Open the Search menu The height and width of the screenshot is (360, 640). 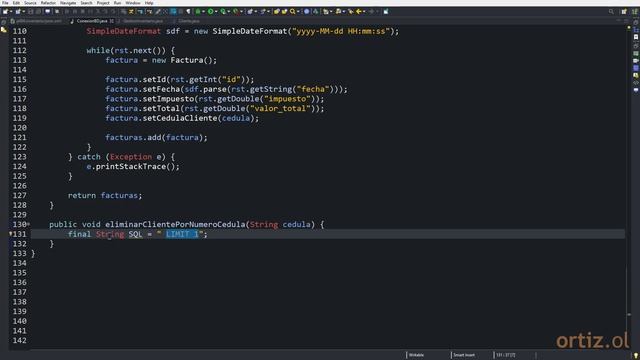tap(87, 3)
